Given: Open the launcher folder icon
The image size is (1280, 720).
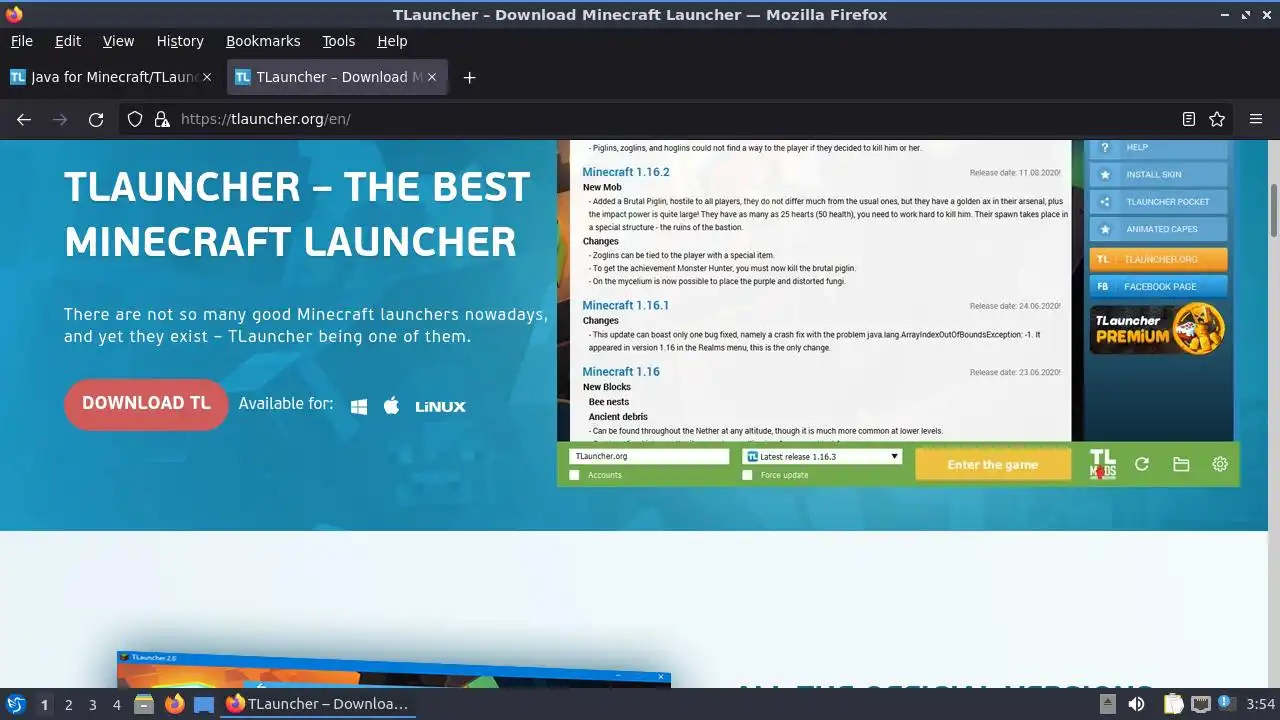Looking at the screenshot, I should (1181, 464).
